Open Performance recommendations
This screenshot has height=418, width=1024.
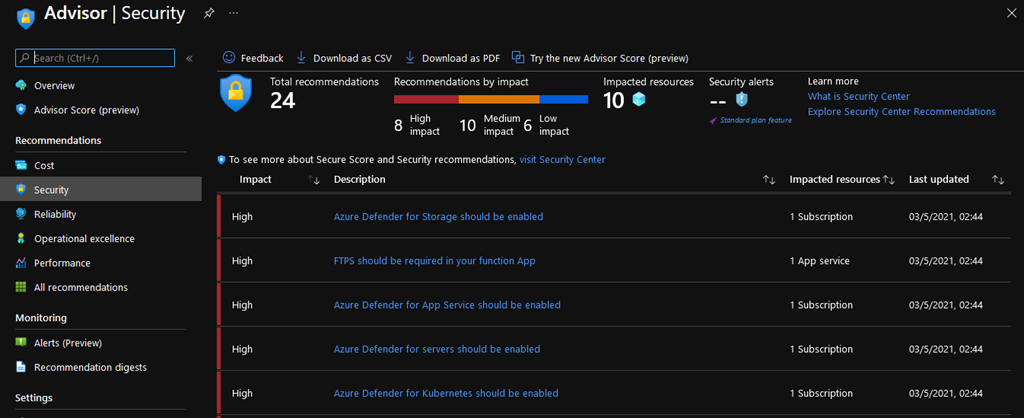click(x=62, y=263)
